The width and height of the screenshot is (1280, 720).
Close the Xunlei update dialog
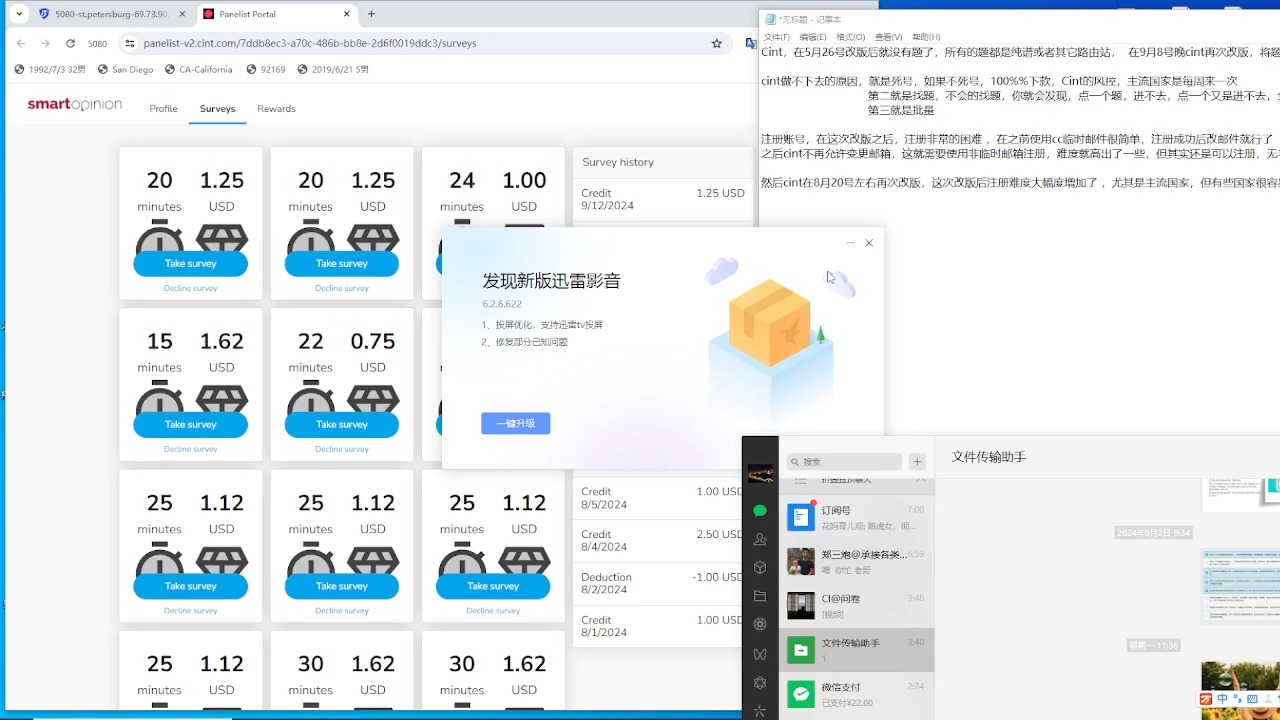click(x=869, y=243)
